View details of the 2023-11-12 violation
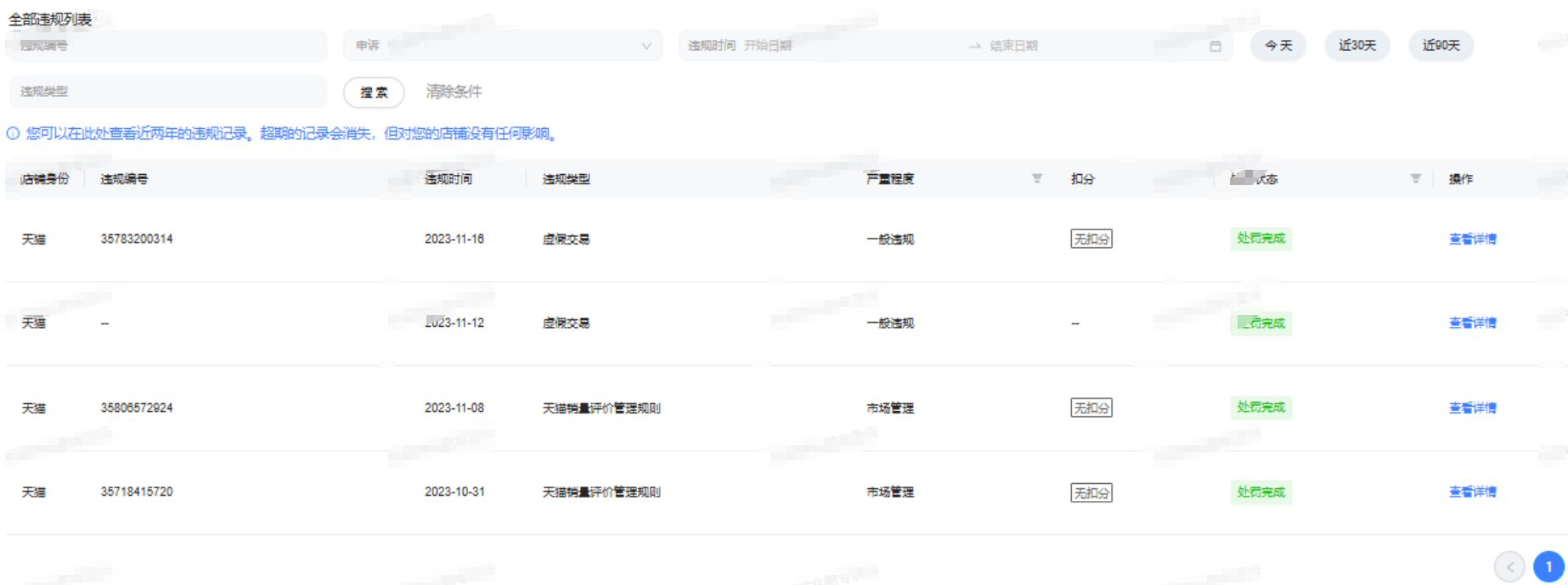Image resolution: width=1568 pixels, height=585 pixels. (x=1472, y=323)
